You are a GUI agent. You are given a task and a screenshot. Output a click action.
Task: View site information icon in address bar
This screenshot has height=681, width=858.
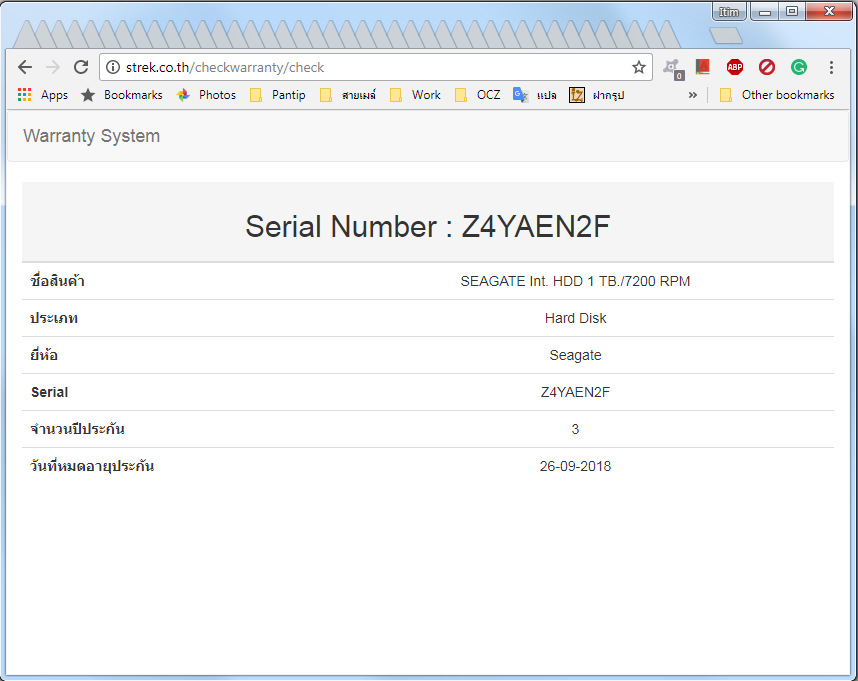click(113, 67)
